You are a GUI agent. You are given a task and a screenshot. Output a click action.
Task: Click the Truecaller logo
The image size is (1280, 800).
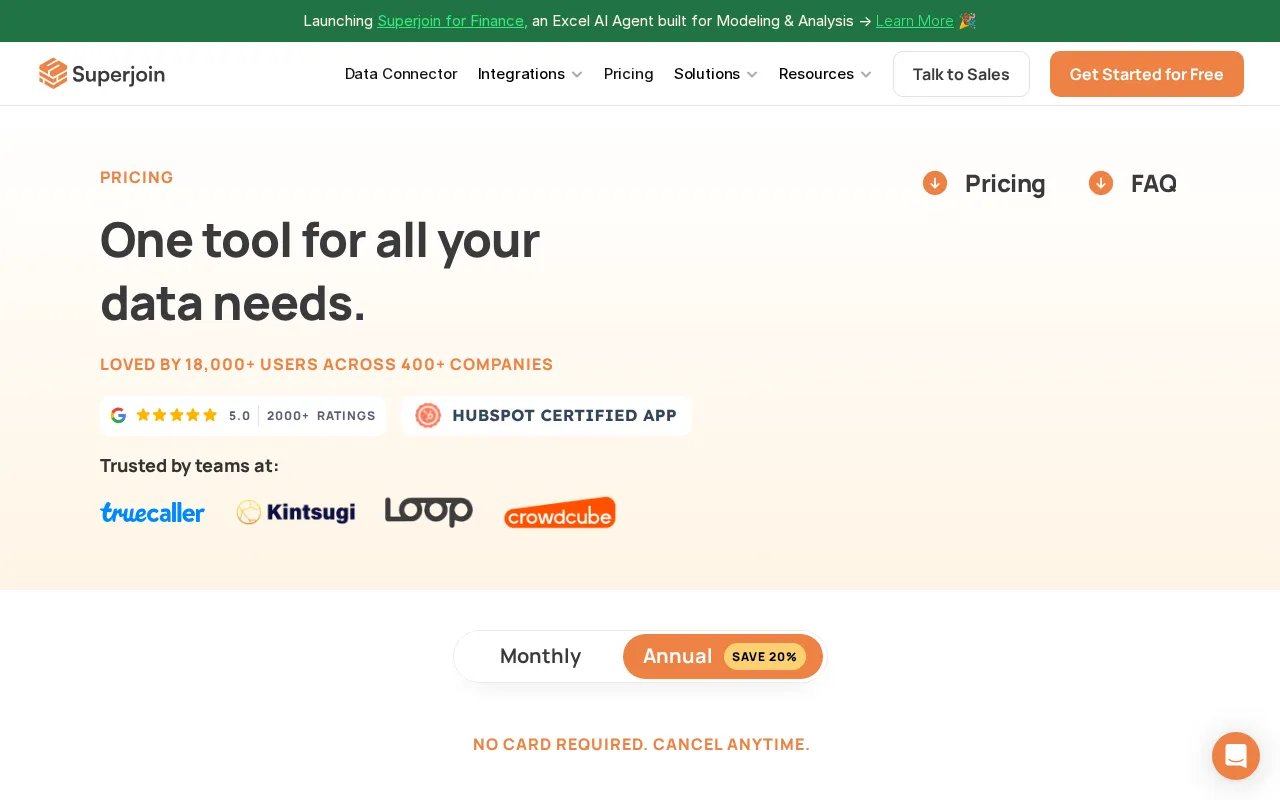152,512
